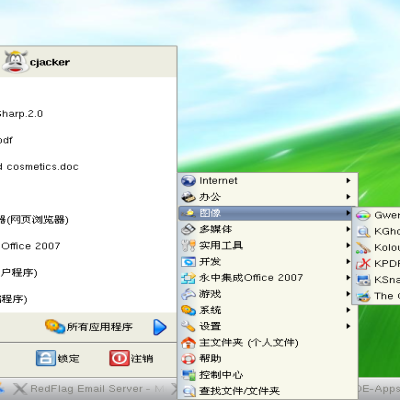The width and height of the screenshot is (400, 400).
Task: Open 主文件夹 (个人文件) menu entry
Action: [x=268, y=343]
